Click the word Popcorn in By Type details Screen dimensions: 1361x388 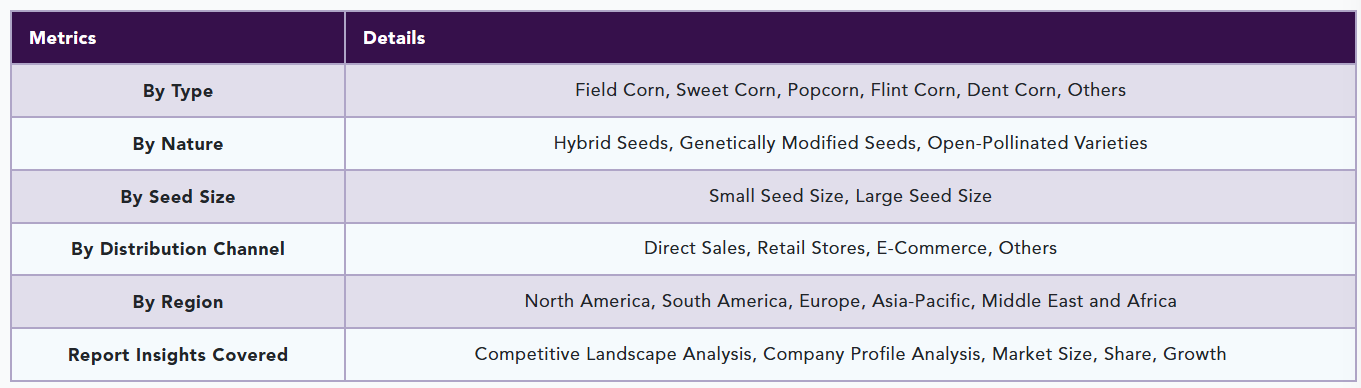(823, 90)
